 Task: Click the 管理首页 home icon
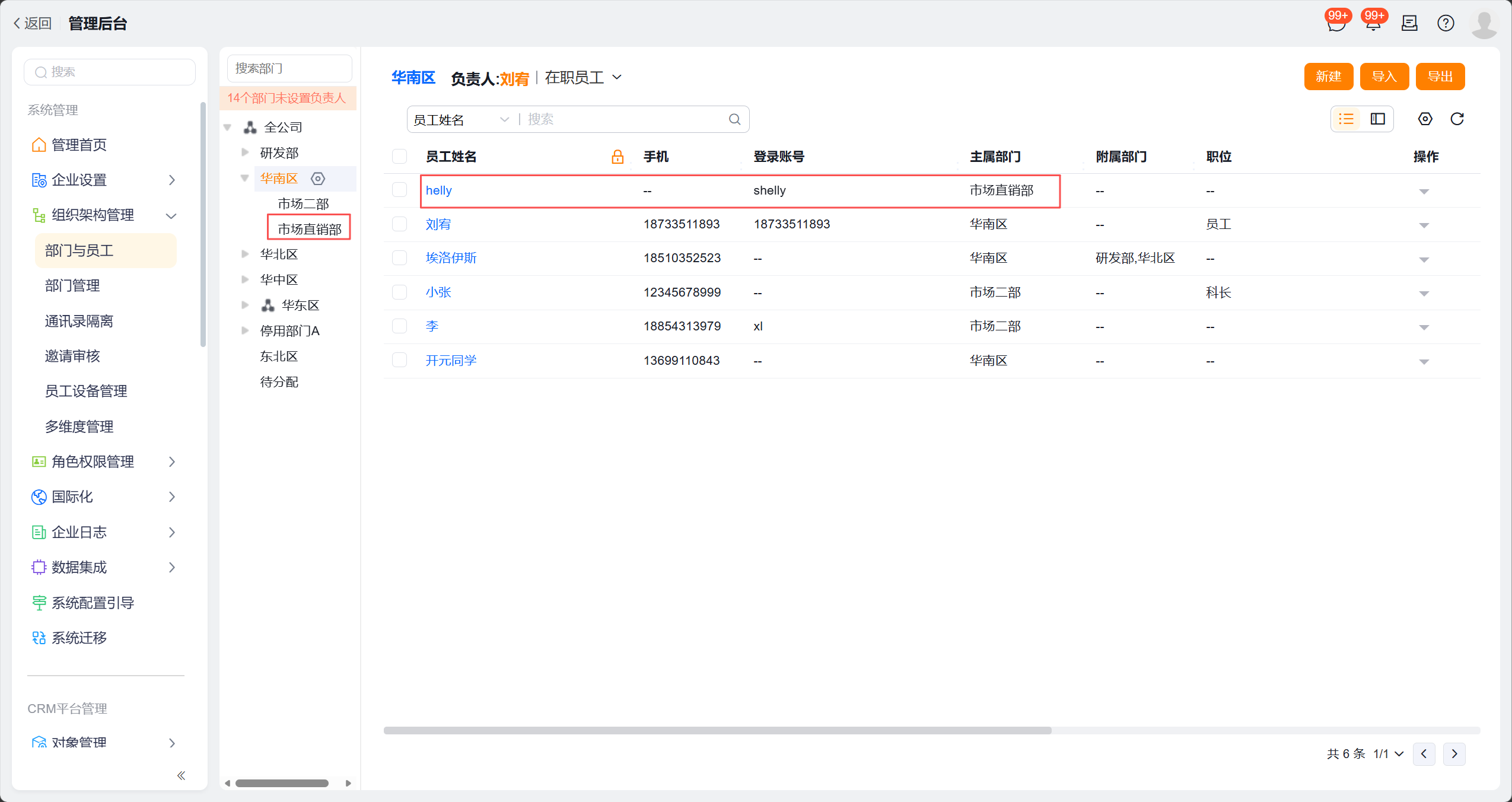tap(39, 145)
